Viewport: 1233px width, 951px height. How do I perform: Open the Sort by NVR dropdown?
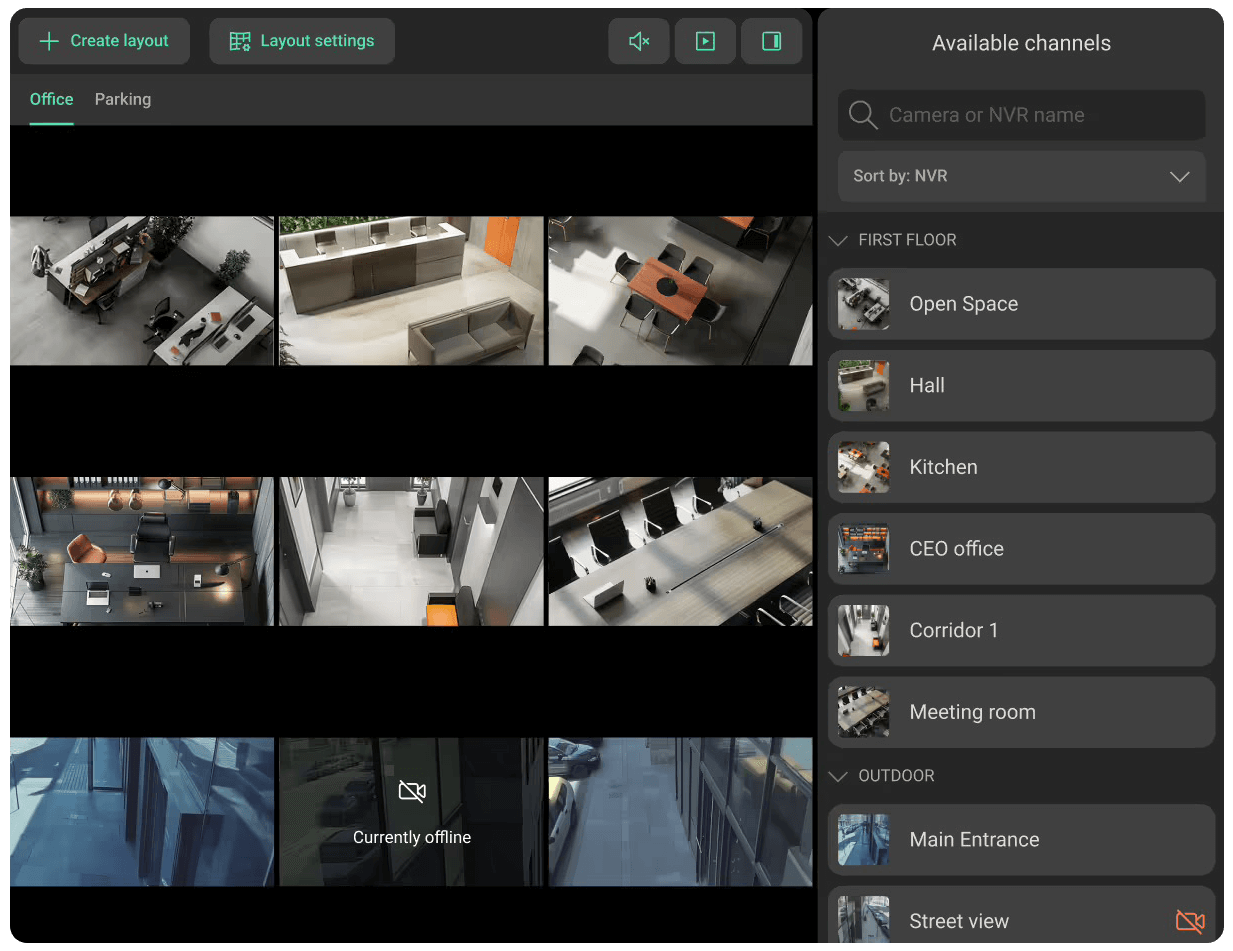click(1021, 176)
